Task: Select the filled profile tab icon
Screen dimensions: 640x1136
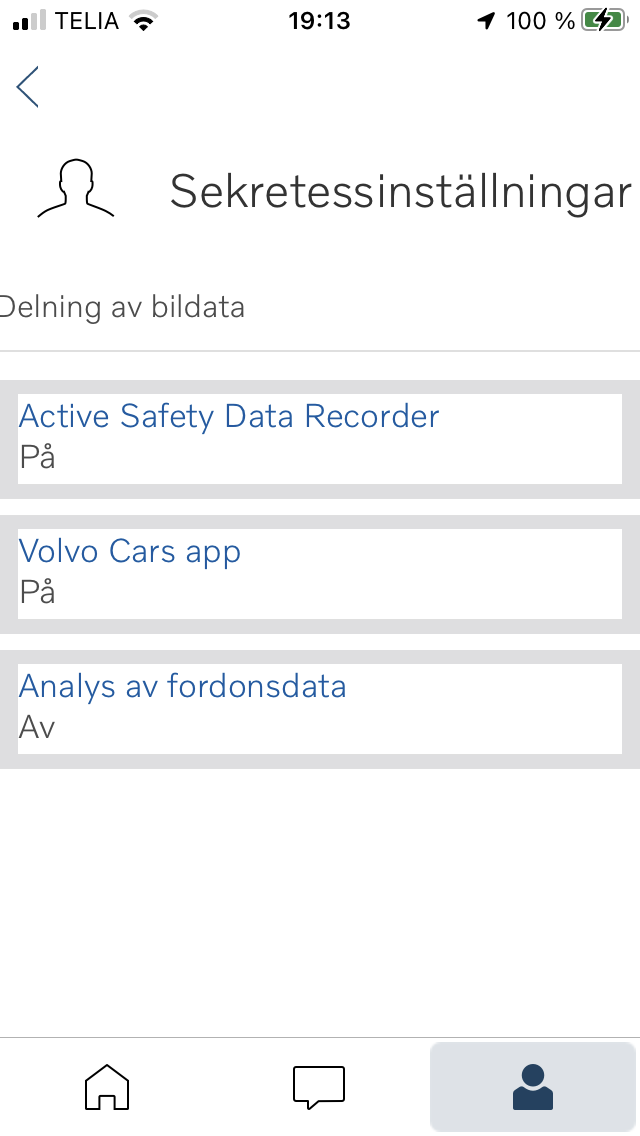Action: tap(533, 1087)
